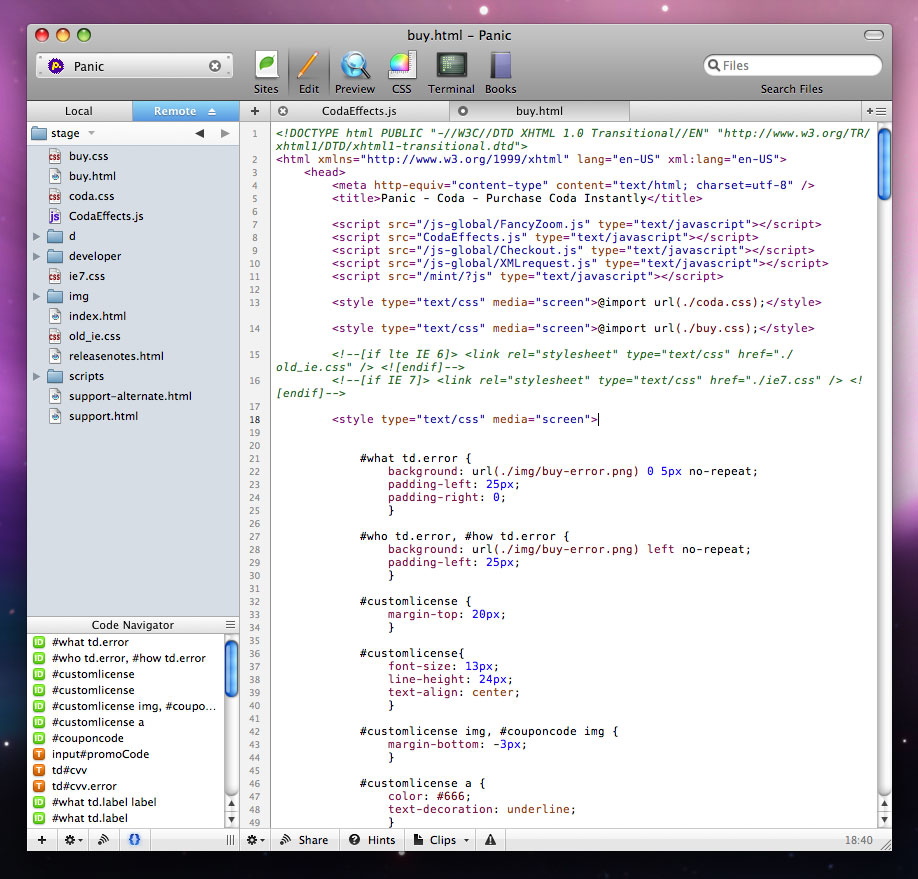Eject the remote connection
Viewport: 918px width, 879px height.
212,111
